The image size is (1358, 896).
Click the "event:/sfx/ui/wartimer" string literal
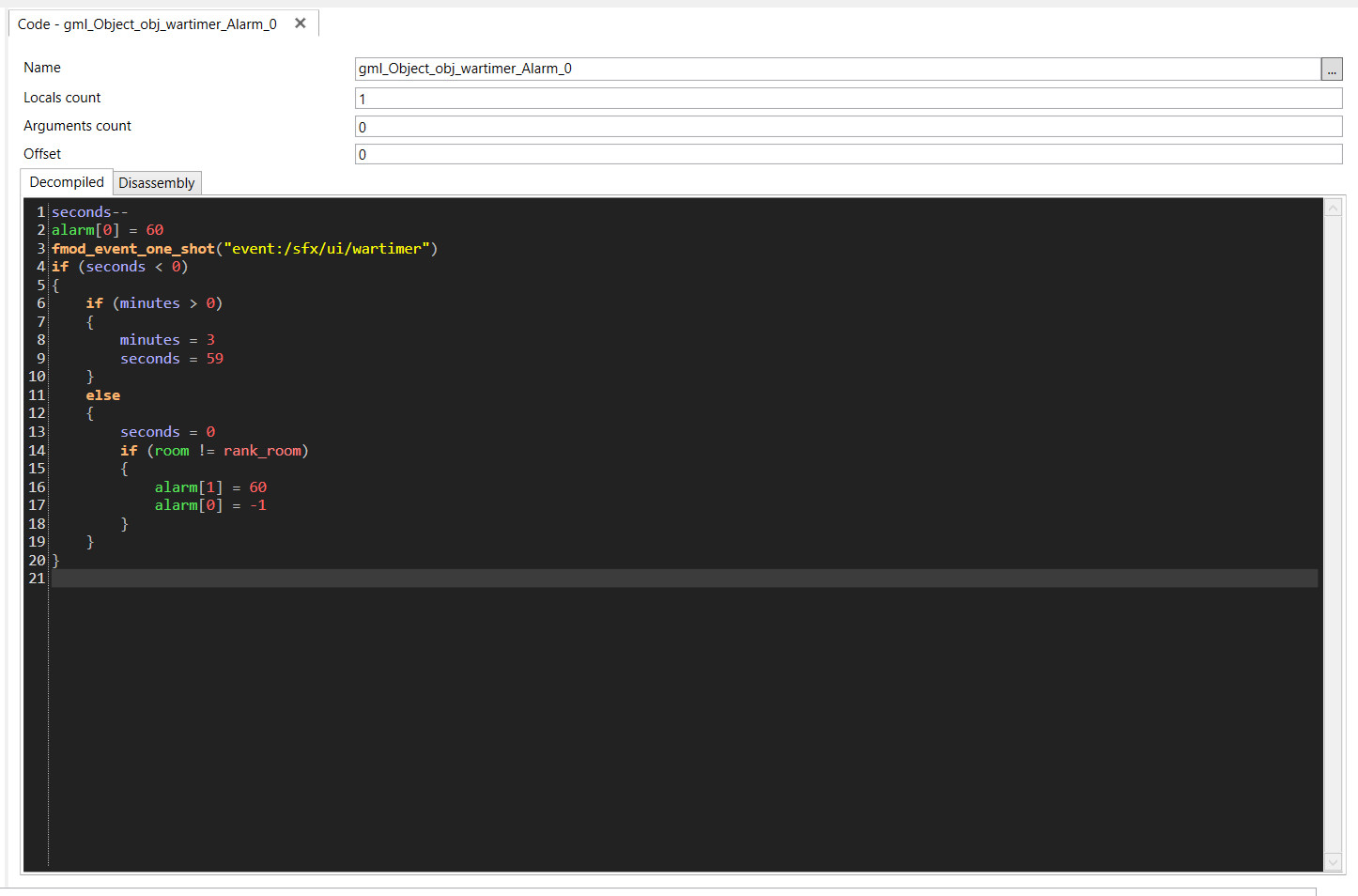(326, 249)
